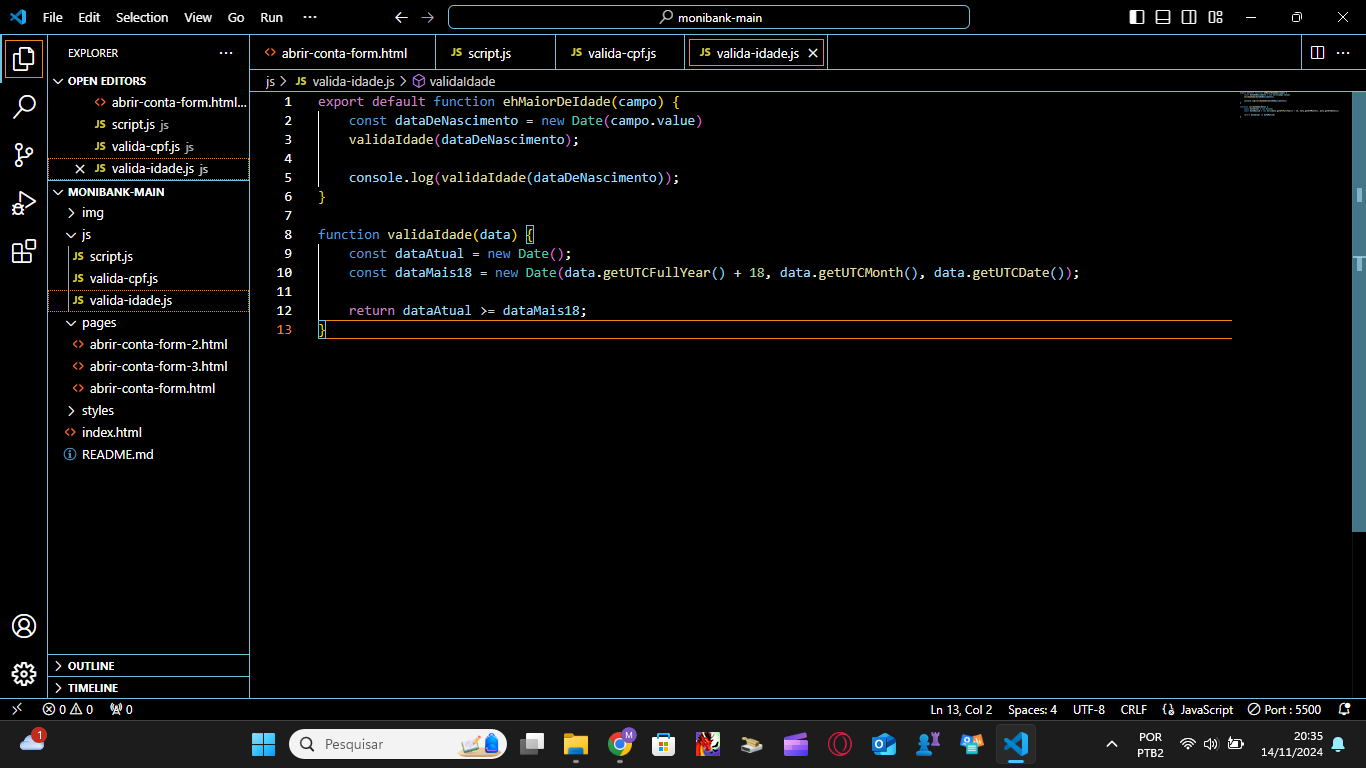The image size is (1366, 768).
Task: Open the Windows Start button
Action: pyautogui.click(x=263, y=744)
